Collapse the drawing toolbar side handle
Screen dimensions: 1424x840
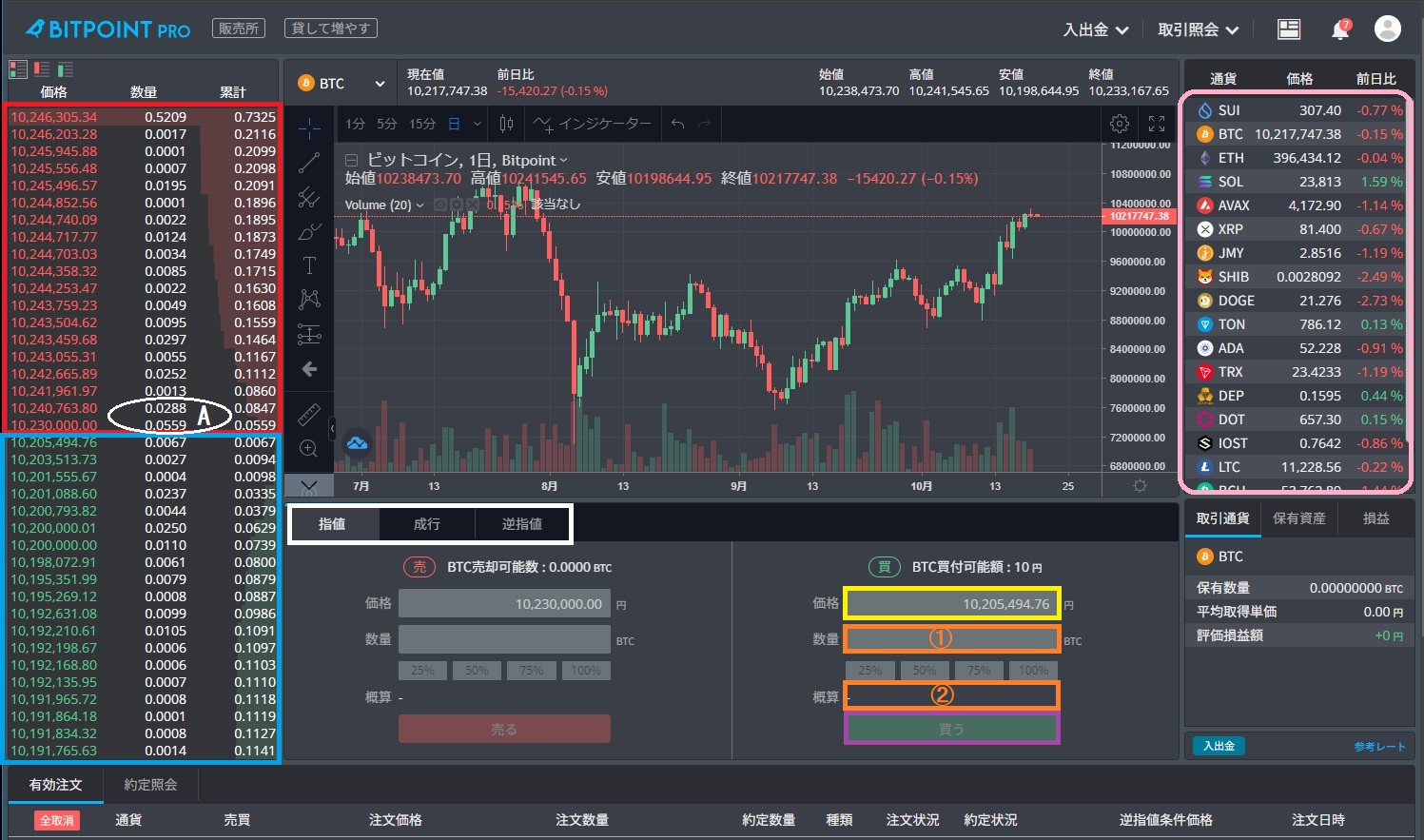(x=333, y=429)
